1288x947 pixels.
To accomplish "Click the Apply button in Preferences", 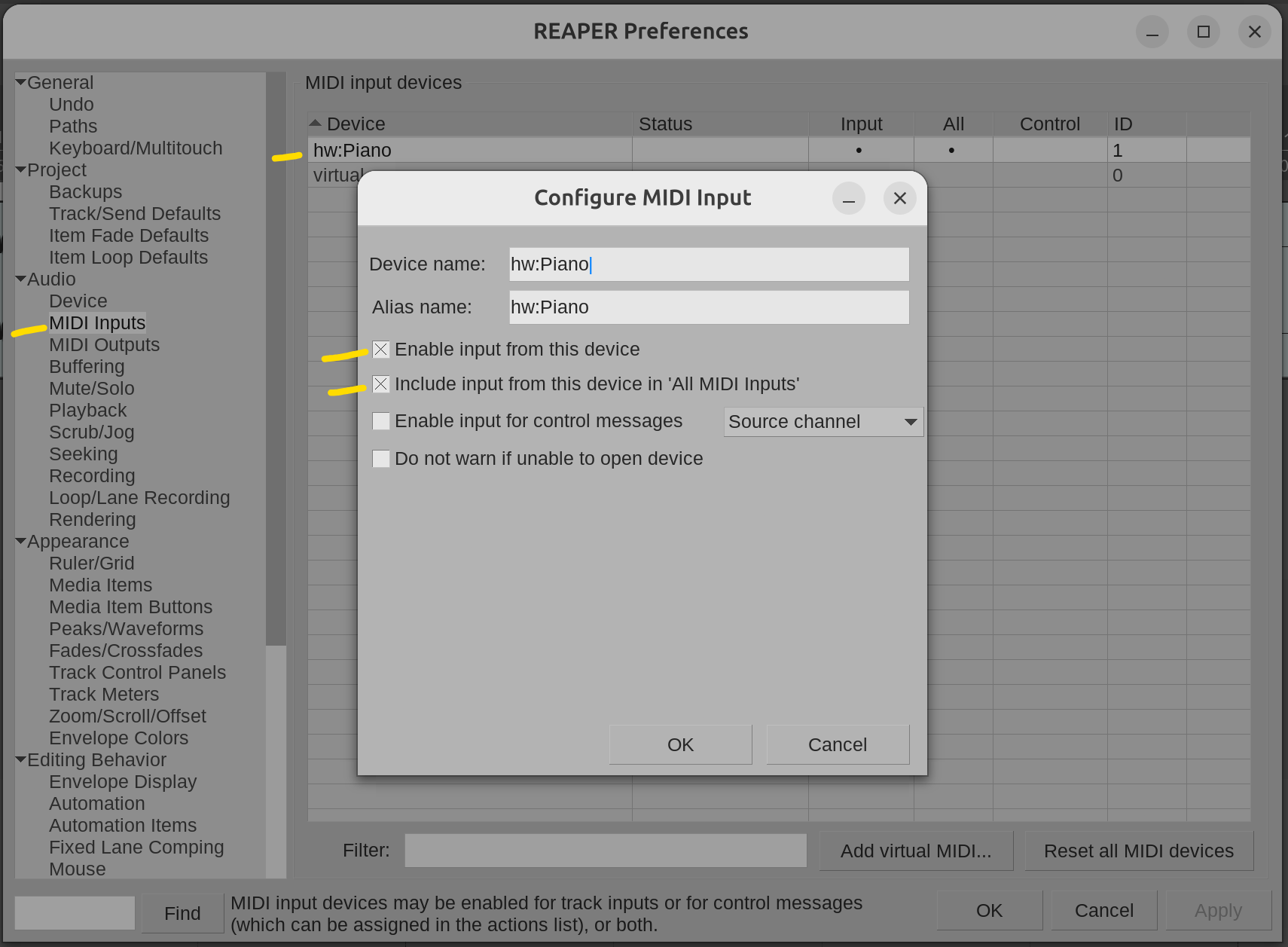I will 1218,910.
